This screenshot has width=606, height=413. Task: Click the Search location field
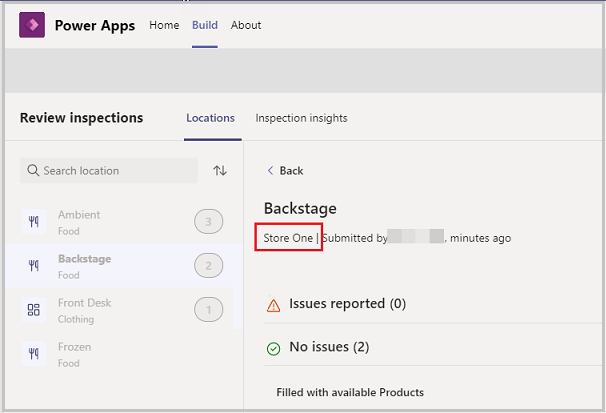click(109, 170)
